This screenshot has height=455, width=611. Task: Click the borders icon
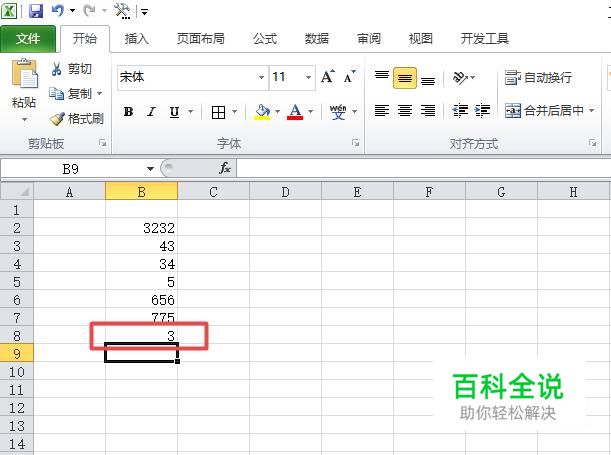(218, 112)
